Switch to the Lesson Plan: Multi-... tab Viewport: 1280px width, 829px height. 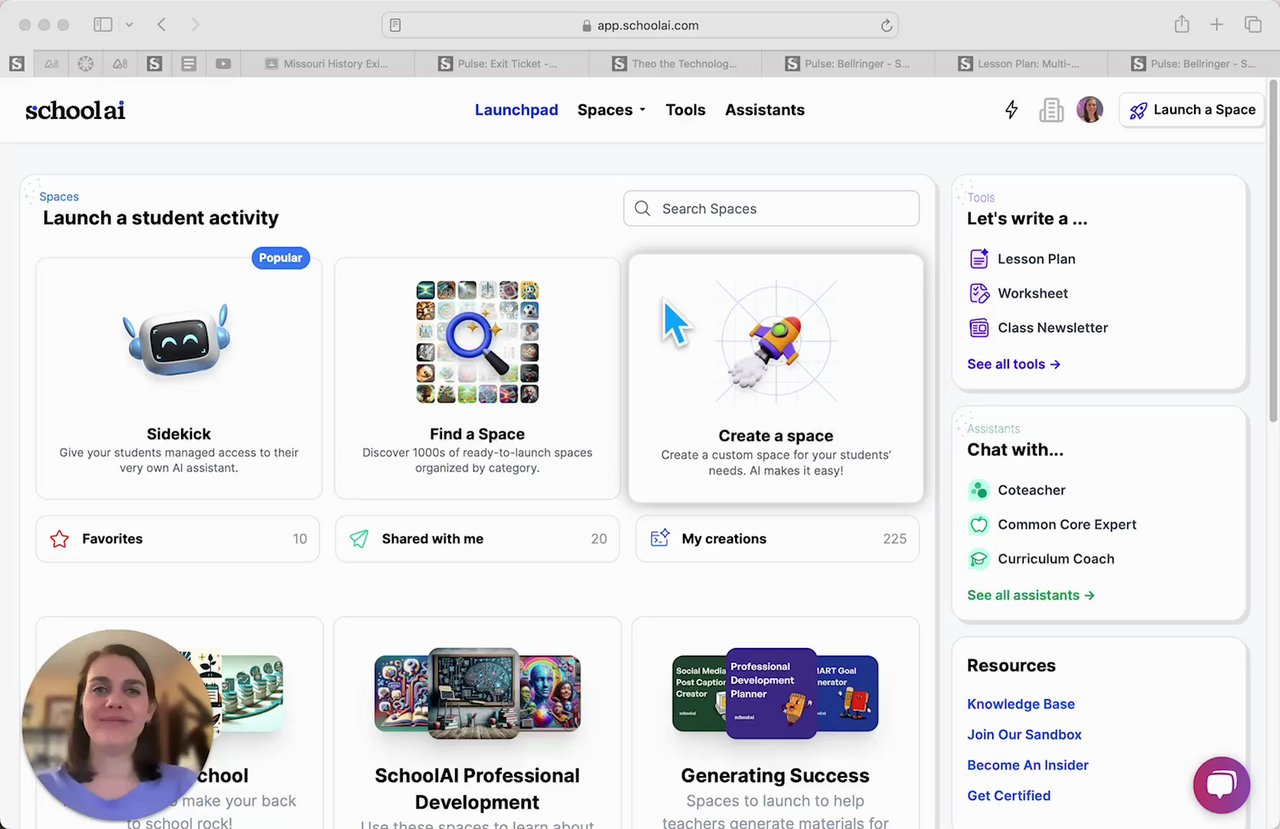(x=1020, y=64)
